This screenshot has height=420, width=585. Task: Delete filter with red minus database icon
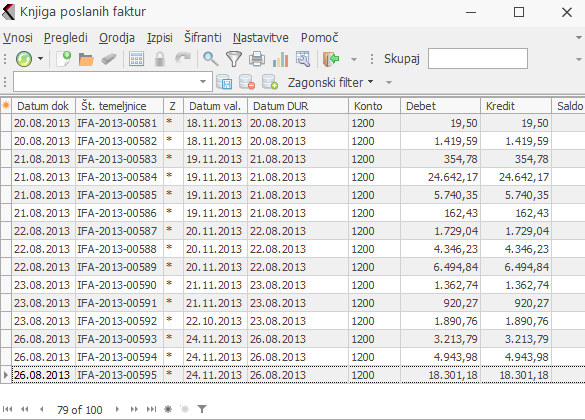[247, 82]
